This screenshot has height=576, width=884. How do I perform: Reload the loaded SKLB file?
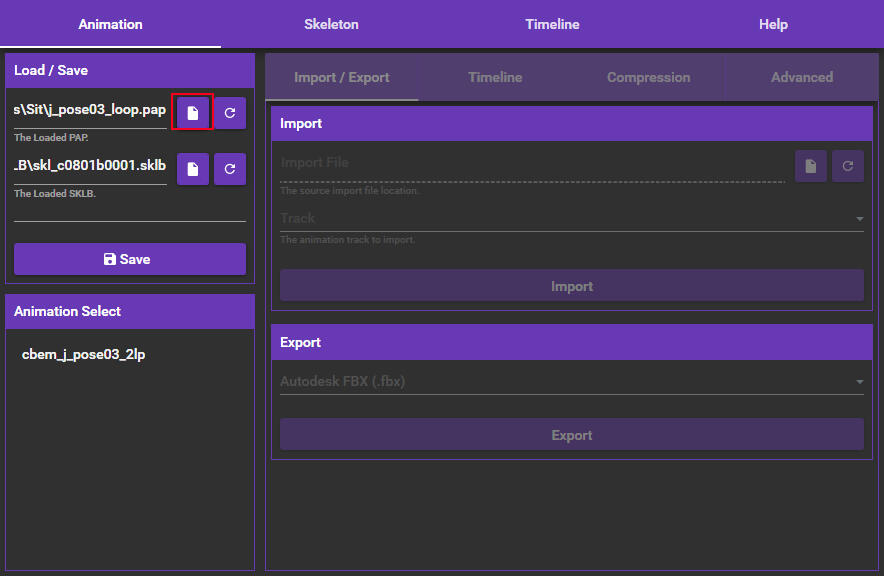(x=230, y=169)
